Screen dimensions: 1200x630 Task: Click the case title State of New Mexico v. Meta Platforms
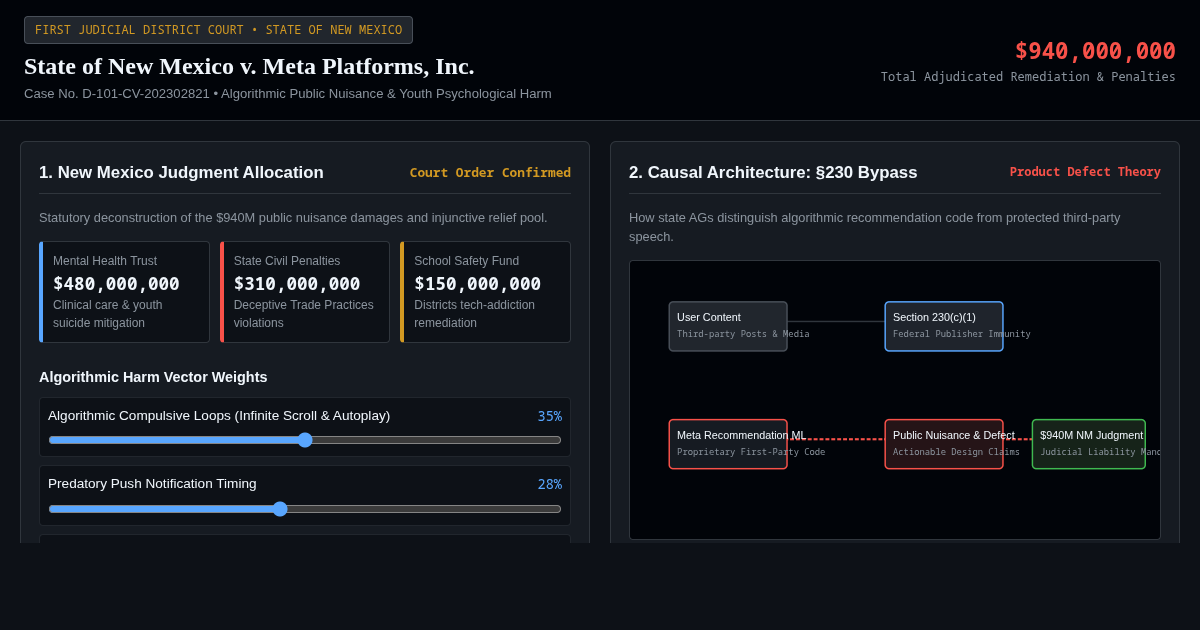coord(249,66)
